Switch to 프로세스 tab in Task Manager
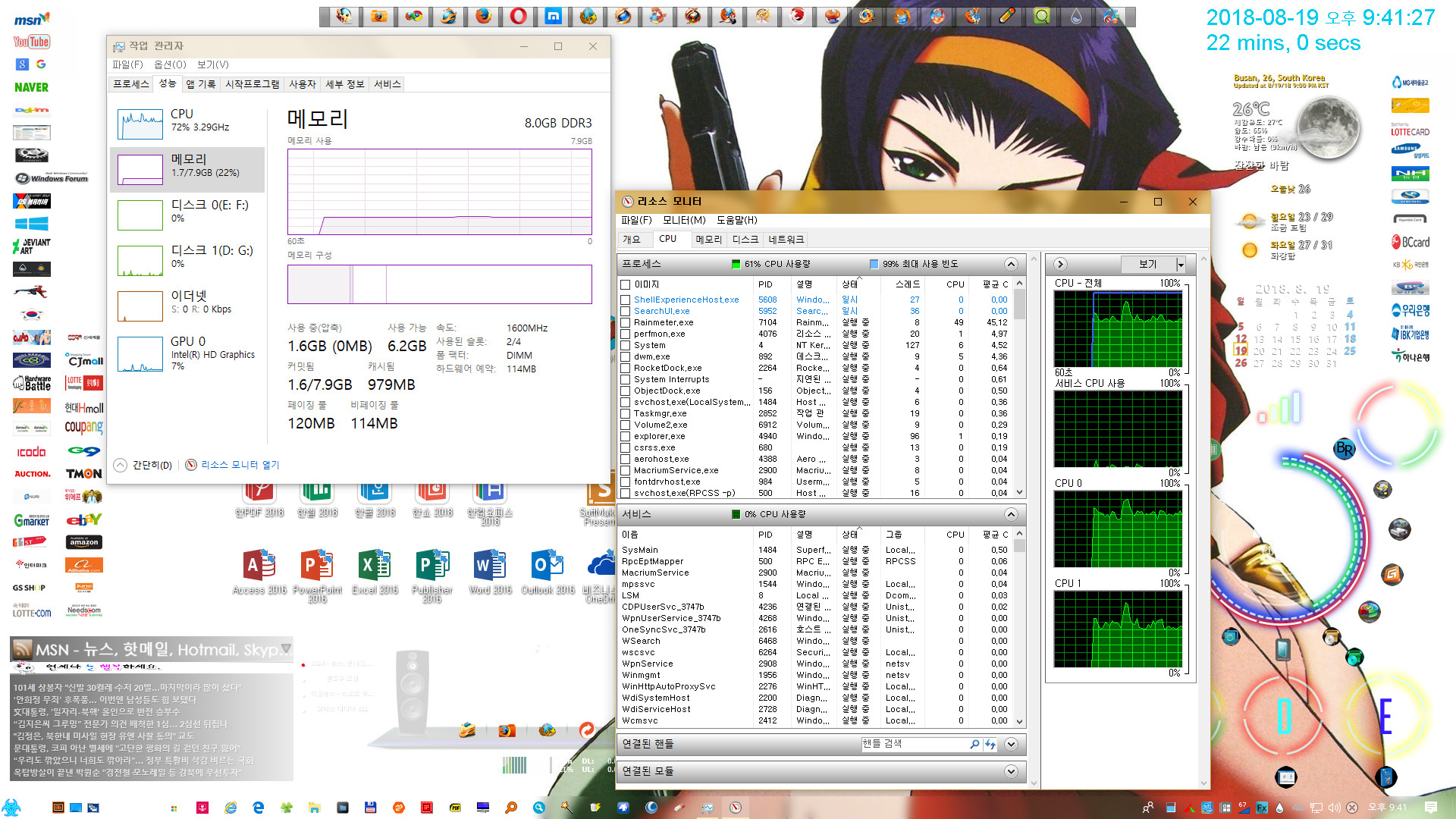Screen dimensions: 1456x819 pyautogui.click(x=131, y=84)
